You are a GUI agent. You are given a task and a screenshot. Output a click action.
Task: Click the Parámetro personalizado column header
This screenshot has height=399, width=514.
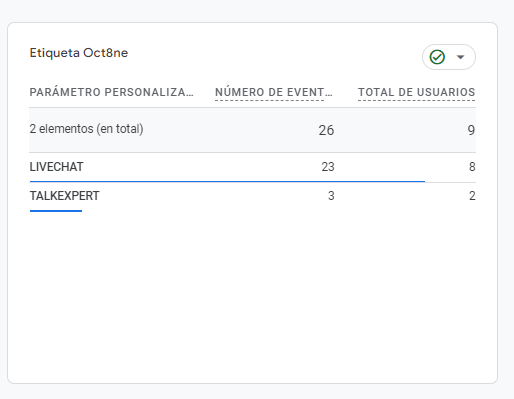(x=111, y=92)
